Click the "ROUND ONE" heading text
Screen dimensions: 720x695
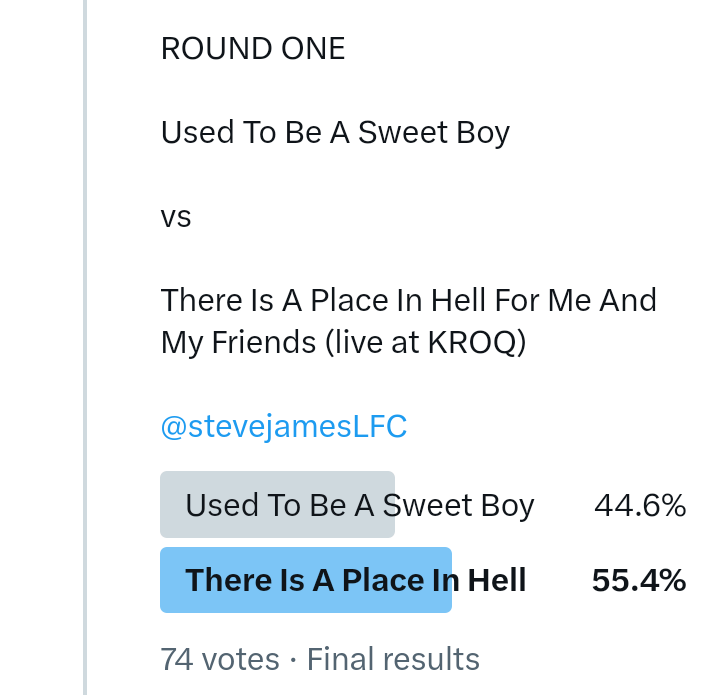pos(253,49)
